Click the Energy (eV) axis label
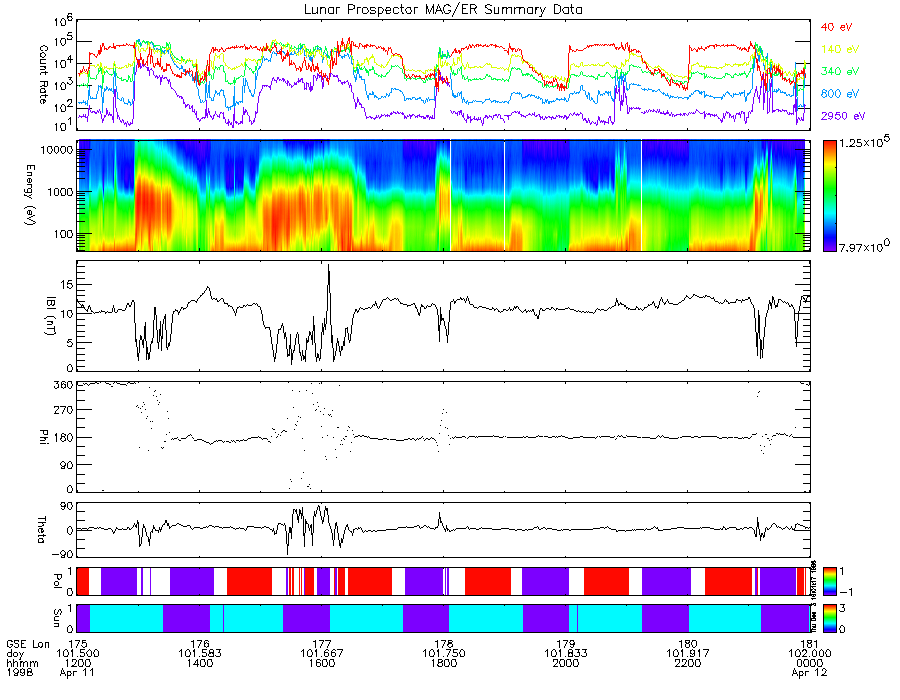The image size is (900, 700). click(30, 195)
